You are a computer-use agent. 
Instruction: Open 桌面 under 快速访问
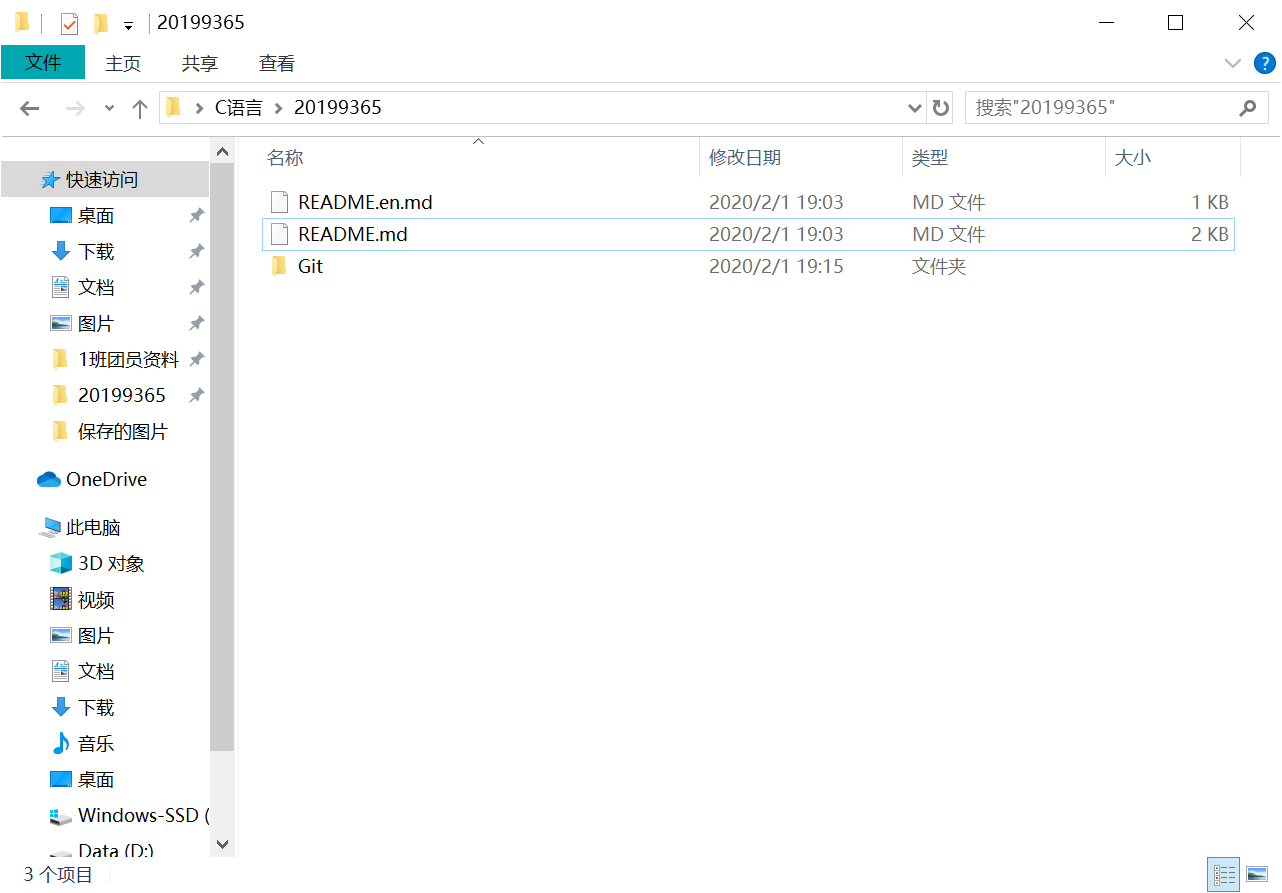(x=96, y=216)
